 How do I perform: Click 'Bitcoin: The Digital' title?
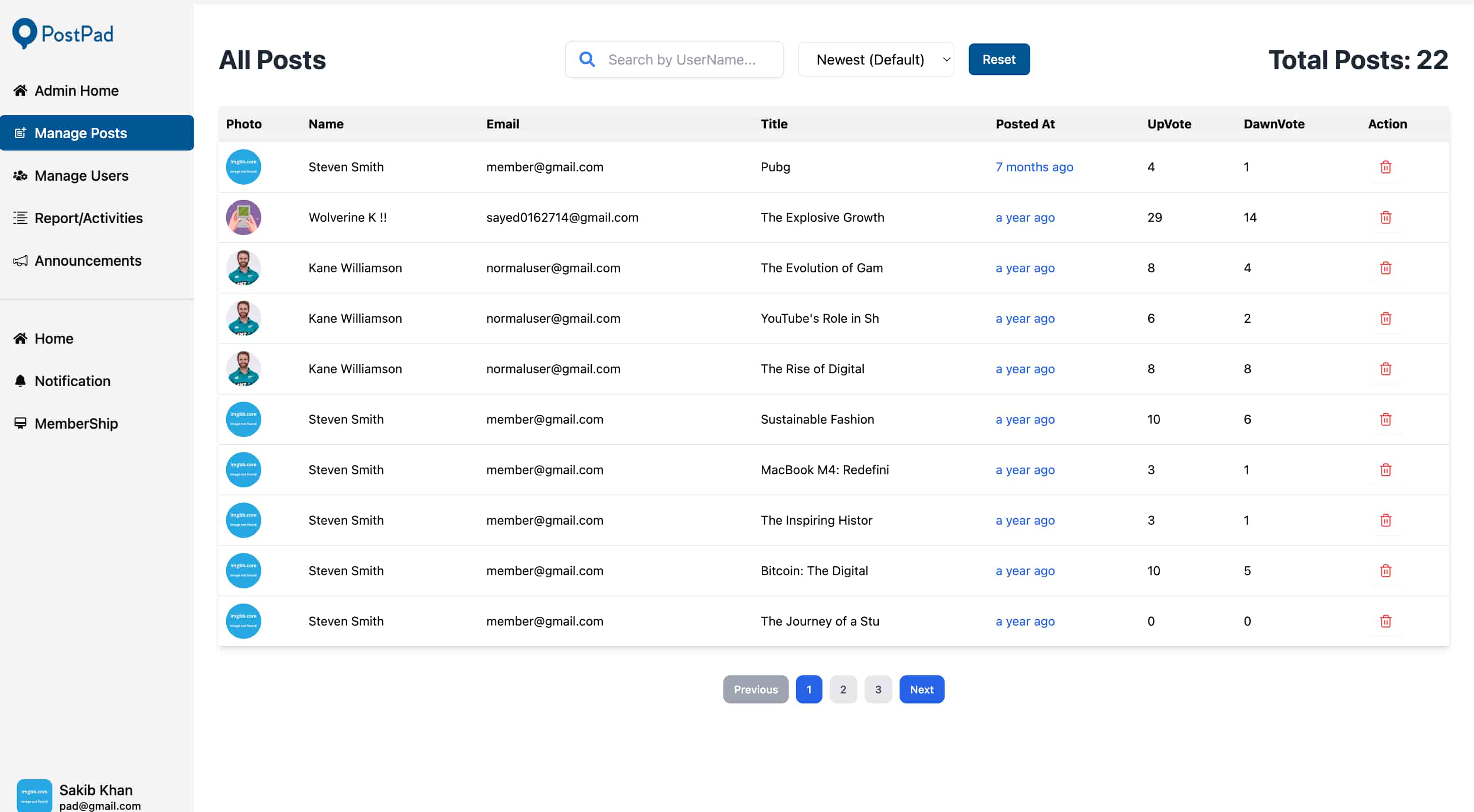point(814,571)
